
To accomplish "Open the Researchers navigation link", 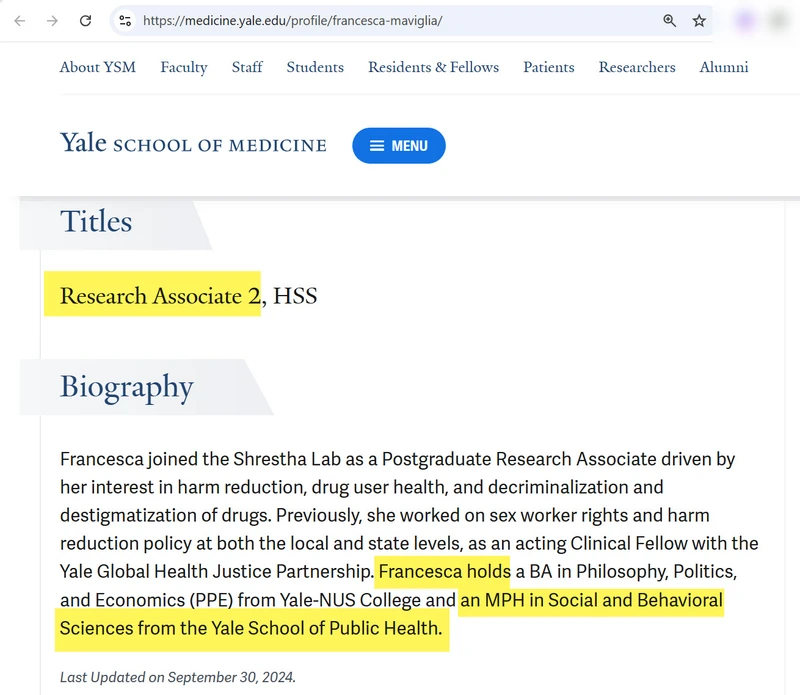I will tap(637, 67).
